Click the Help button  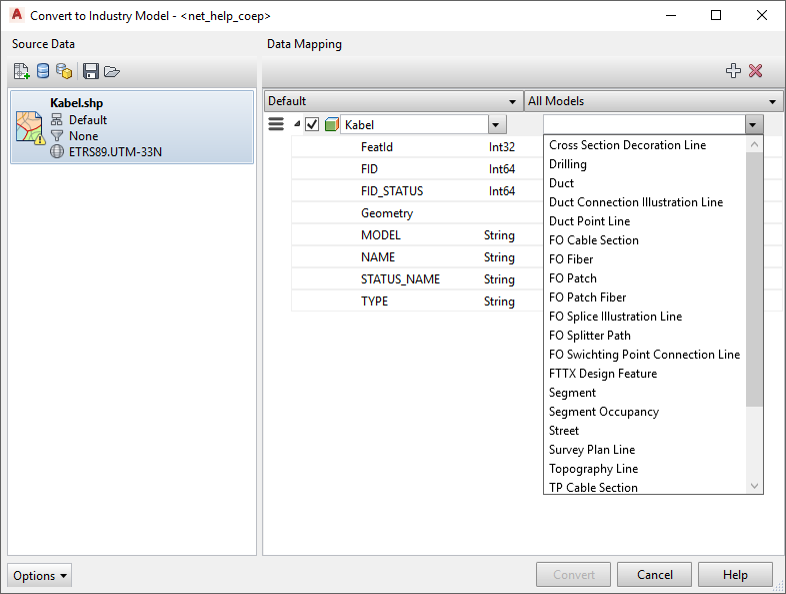point(735,575)
